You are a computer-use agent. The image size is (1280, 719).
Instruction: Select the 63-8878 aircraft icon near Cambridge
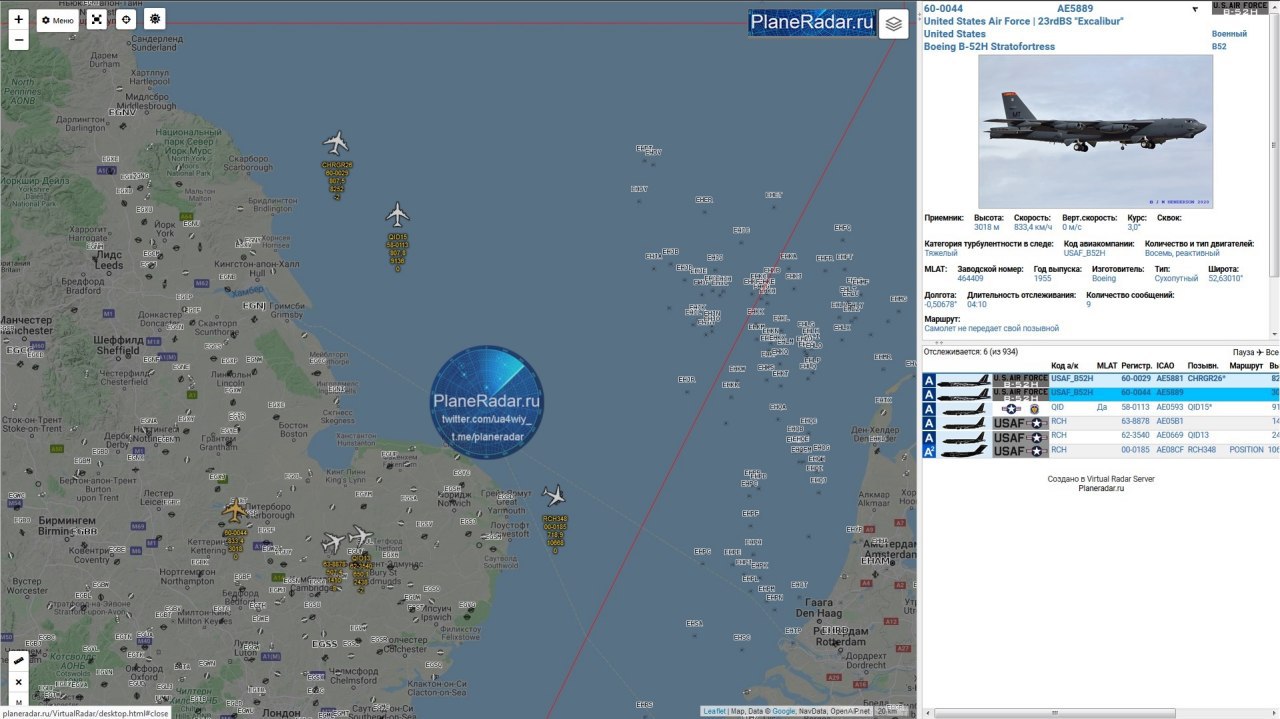pos(333,543)
